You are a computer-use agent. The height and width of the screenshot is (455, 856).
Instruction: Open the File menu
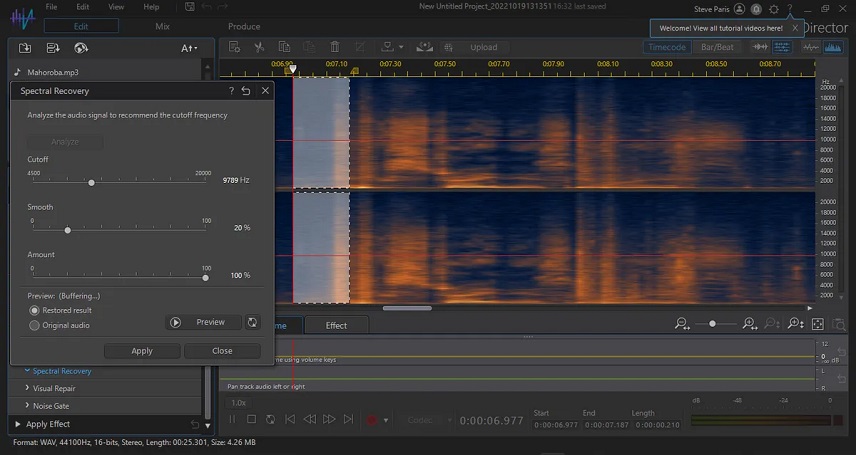point(51,7)
